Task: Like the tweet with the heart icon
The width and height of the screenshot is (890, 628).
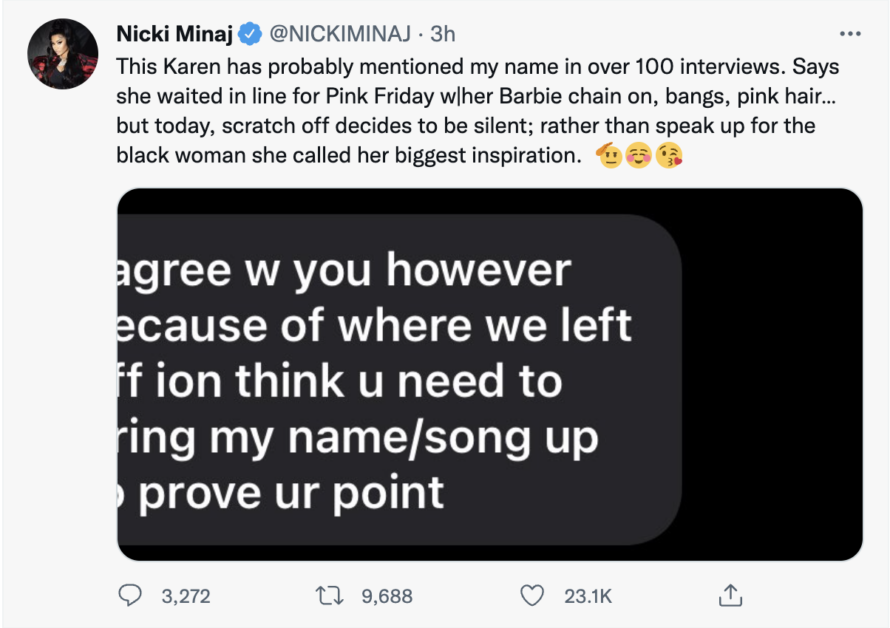Action: [532, 596]
